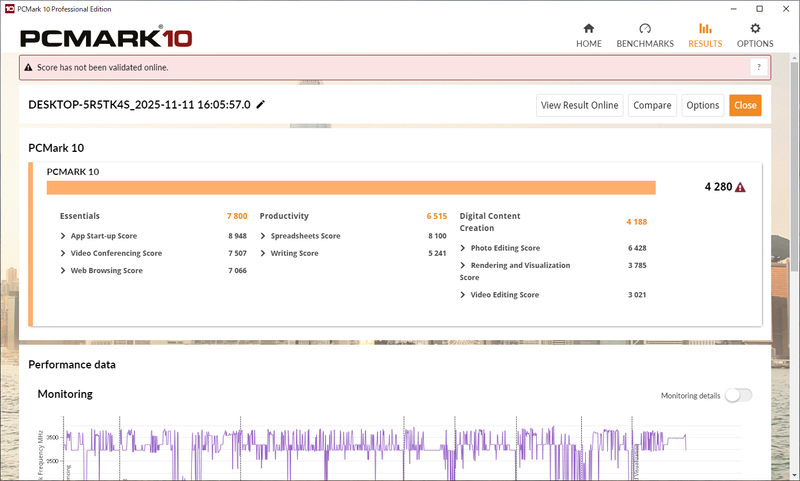This screenshot has height=481, width=800.
Task: Click the clock frequency monitoring graph
Action: click(x=388, y=449)
